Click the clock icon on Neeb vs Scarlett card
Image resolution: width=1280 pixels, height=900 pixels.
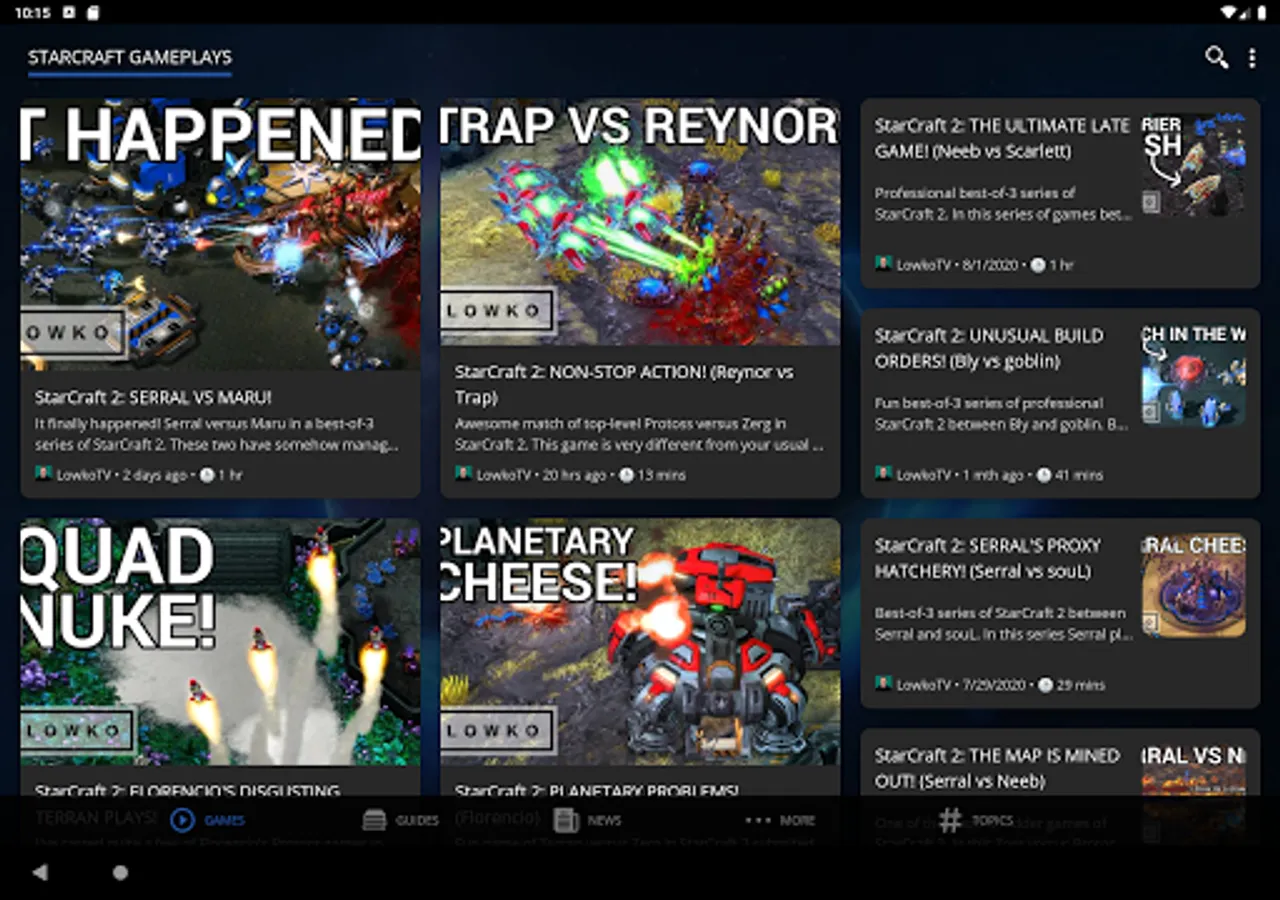[1038, 265]
